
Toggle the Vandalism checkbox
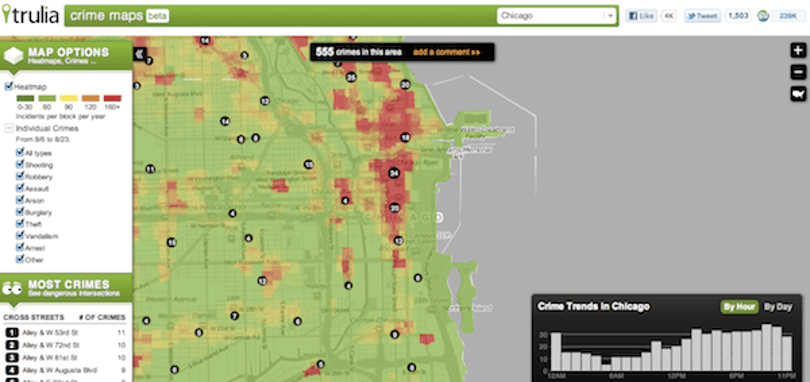pos(20,236)
